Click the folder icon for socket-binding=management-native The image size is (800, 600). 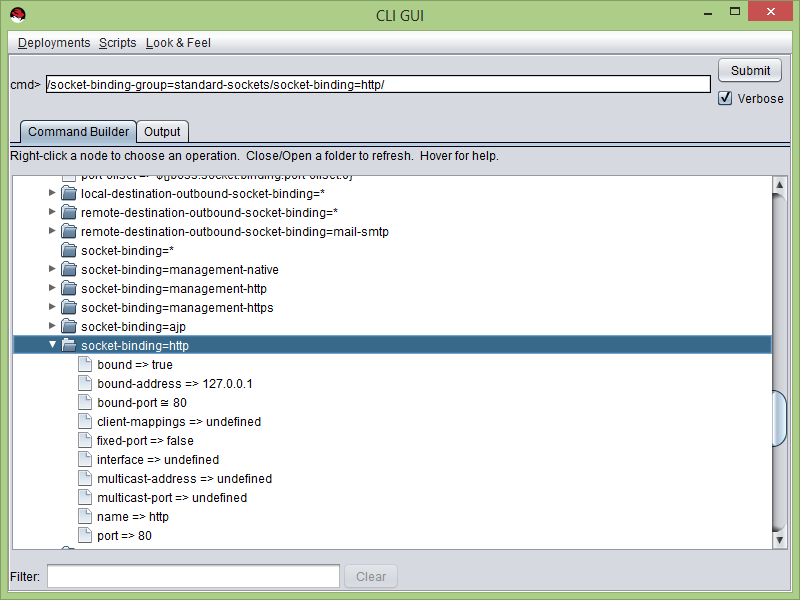[x=67, y=269]
